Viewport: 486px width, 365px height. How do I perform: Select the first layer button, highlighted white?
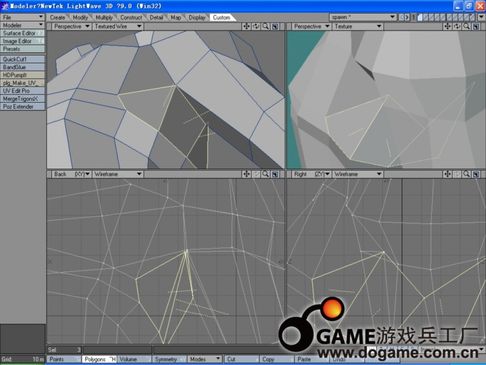pyautogui.click(x=420, y=17)
